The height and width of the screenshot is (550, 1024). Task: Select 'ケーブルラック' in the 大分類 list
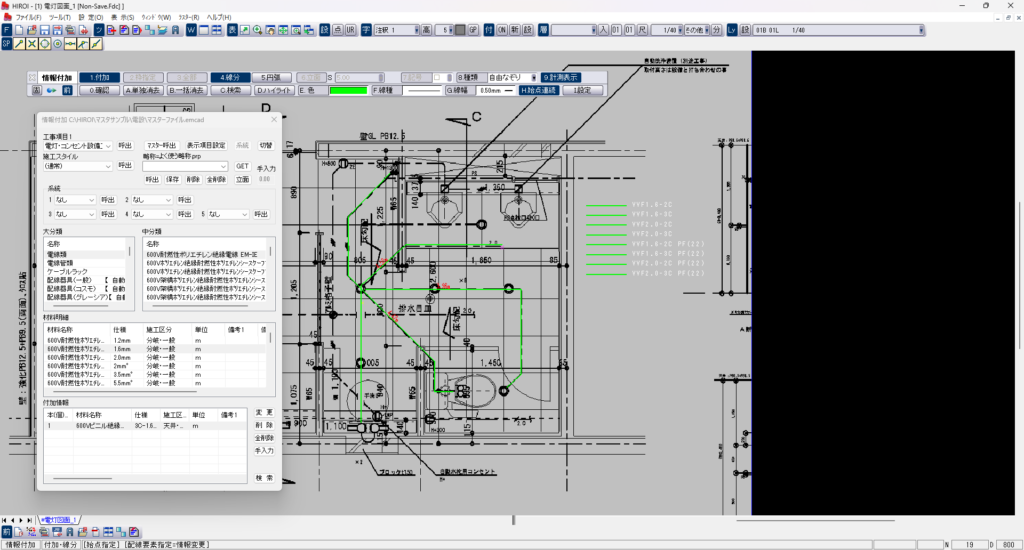pos(69,273)
